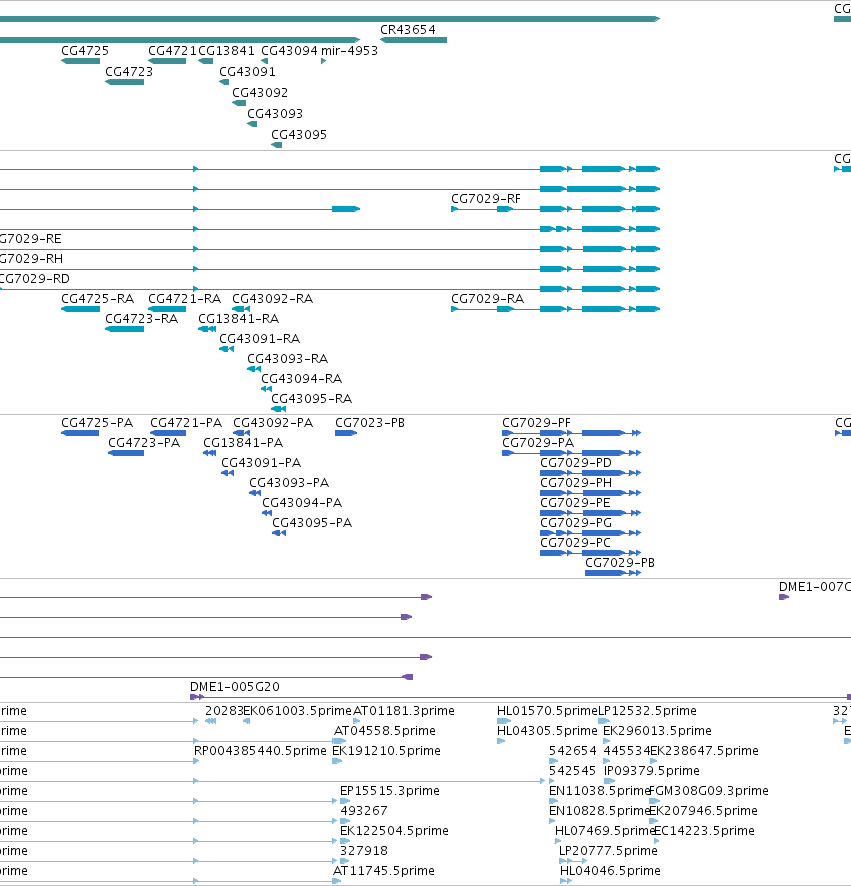Screen dimensions: 851x886
Task: Click the CG4723 gene label
Action: click(129, 72)
